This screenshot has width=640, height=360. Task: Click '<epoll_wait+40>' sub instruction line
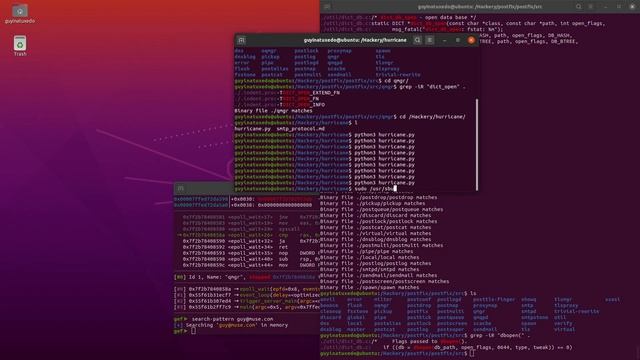[x=251, y=259]
